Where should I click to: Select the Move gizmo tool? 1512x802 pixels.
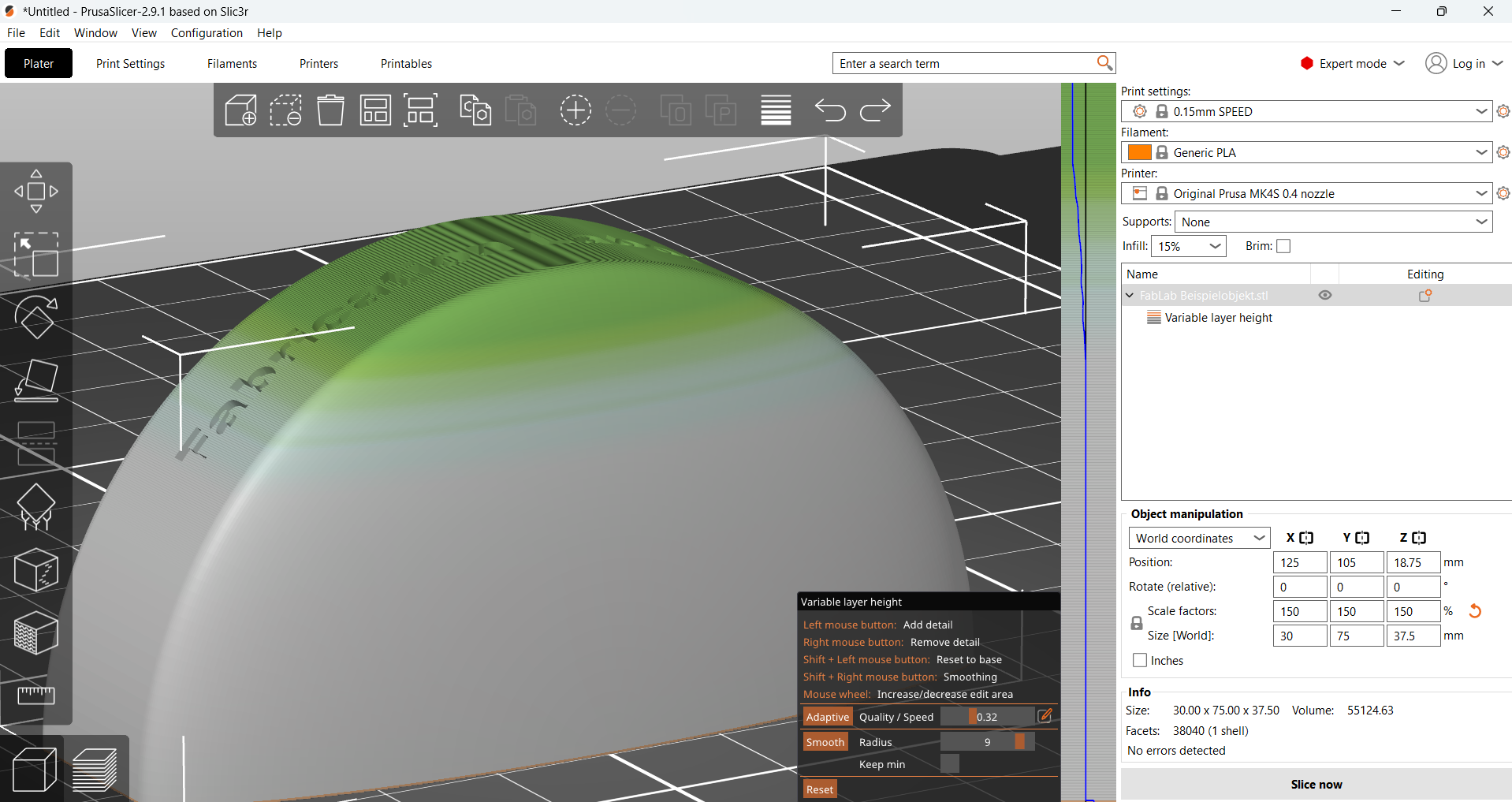(36, 192)
